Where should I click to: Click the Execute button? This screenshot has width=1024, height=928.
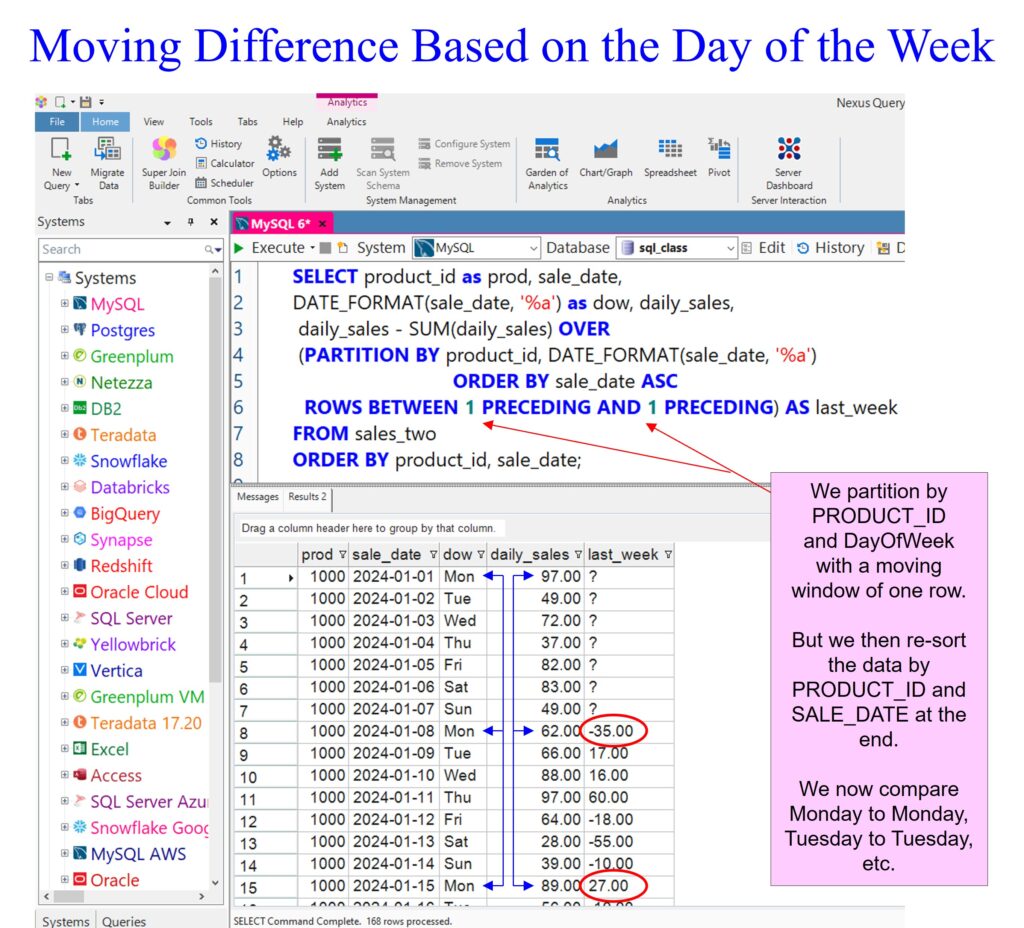(272, 248)
